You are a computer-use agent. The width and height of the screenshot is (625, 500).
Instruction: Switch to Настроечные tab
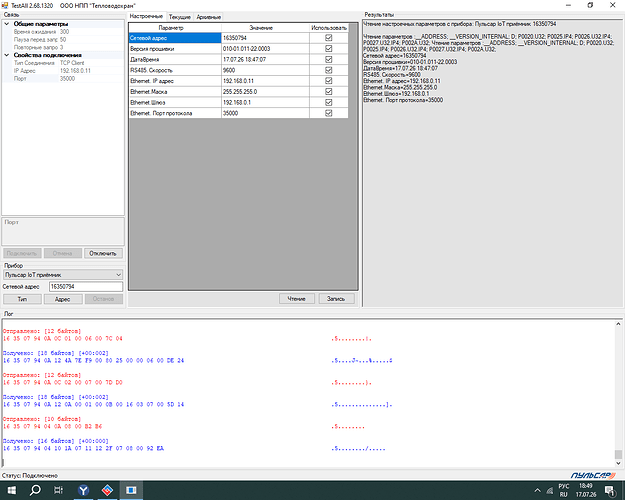[x=146, y=16]
